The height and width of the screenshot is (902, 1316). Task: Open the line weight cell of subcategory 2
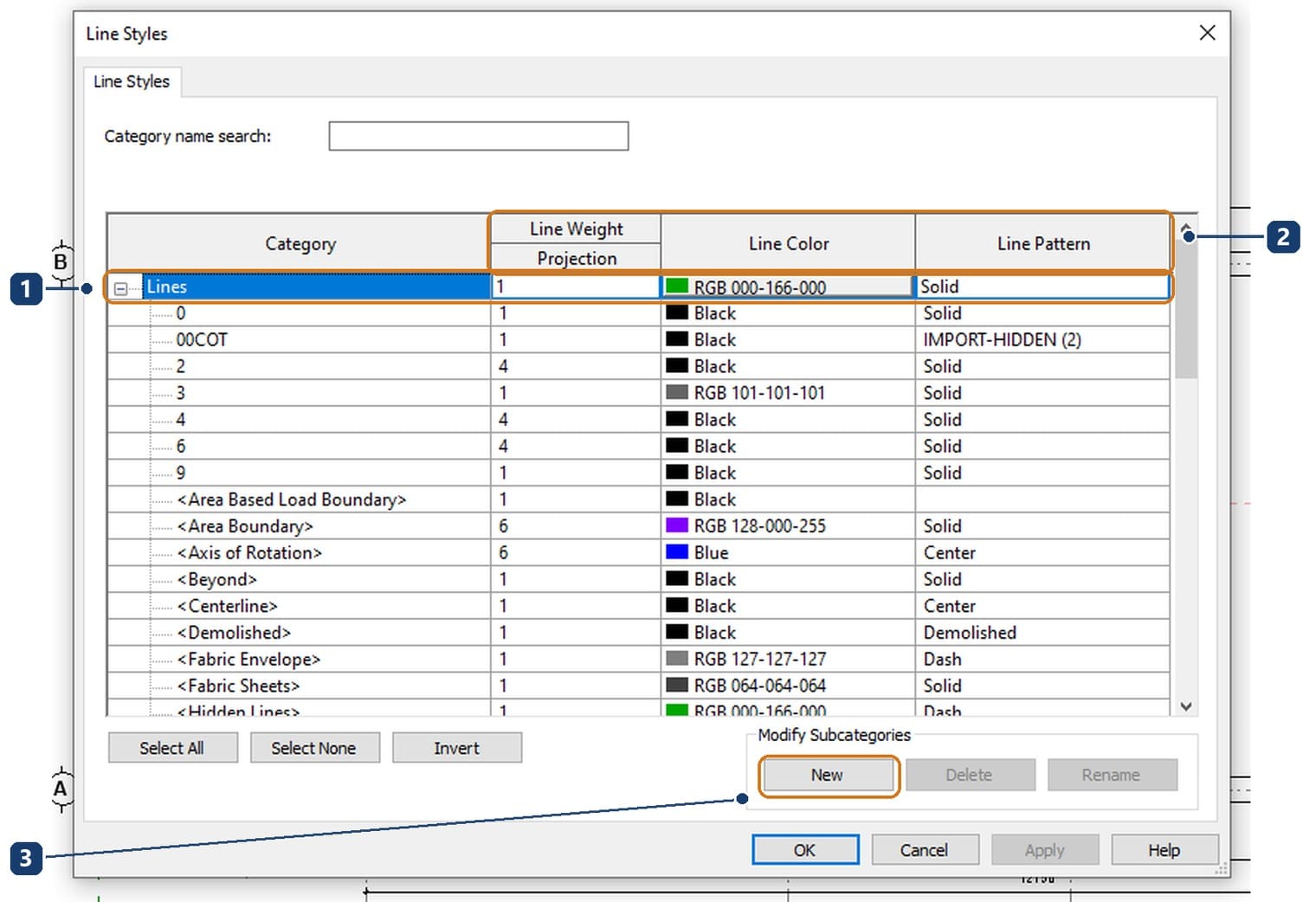(x=576, y=366)
